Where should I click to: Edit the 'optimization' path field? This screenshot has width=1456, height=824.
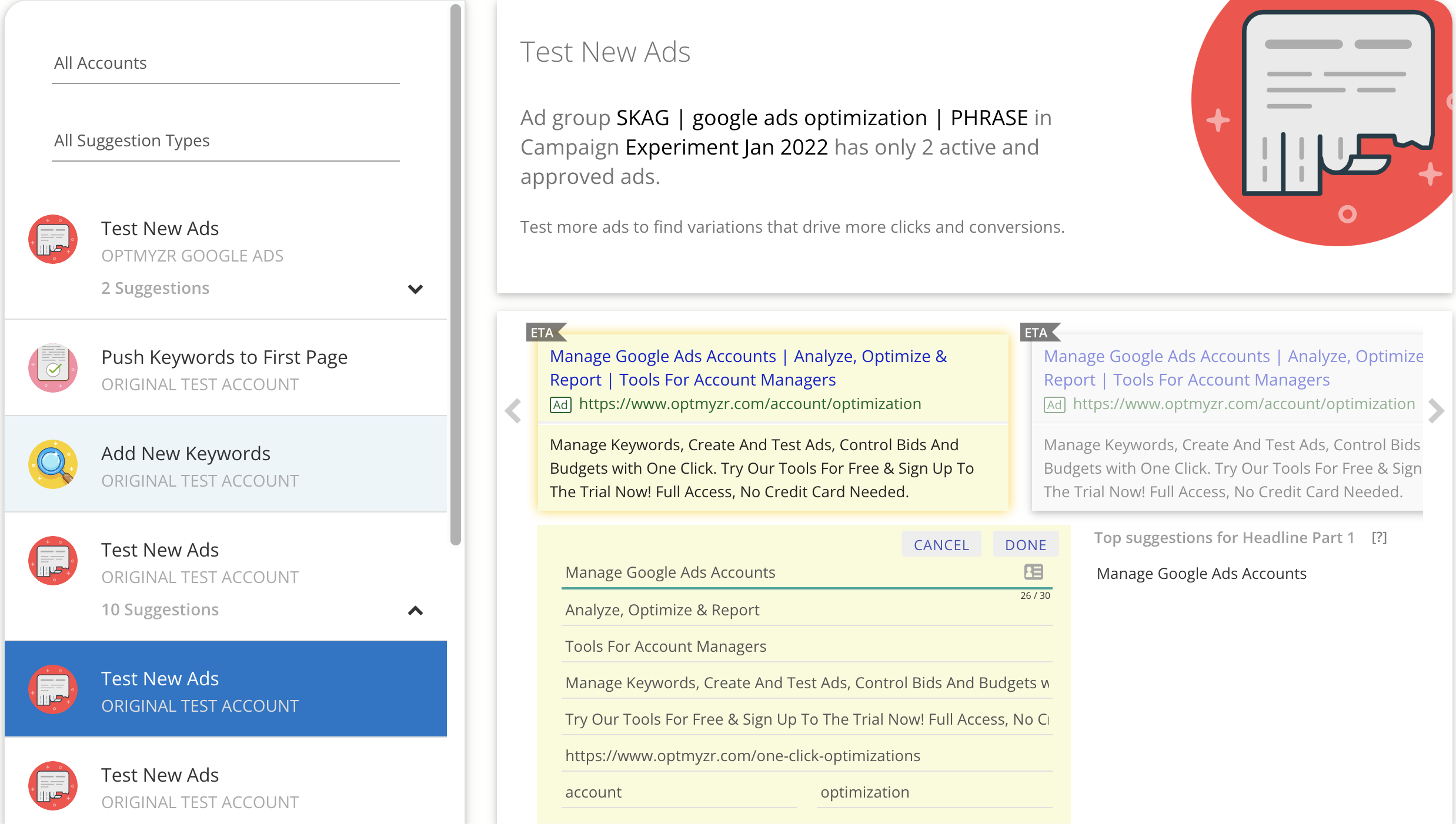tap(934, 792)
